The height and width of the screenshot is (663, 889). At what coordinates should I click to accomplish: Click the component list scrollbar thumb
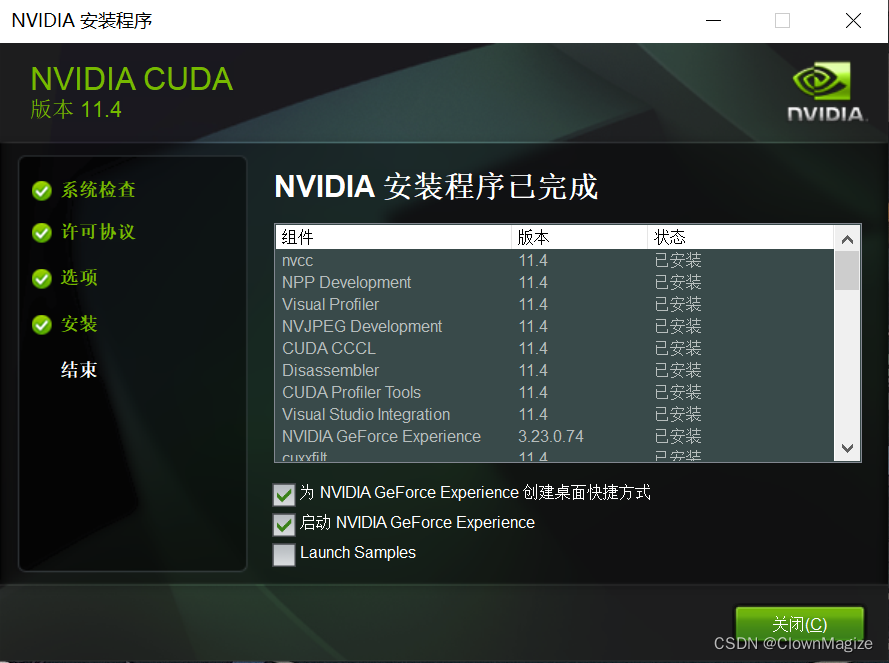[x=847, y=271]
